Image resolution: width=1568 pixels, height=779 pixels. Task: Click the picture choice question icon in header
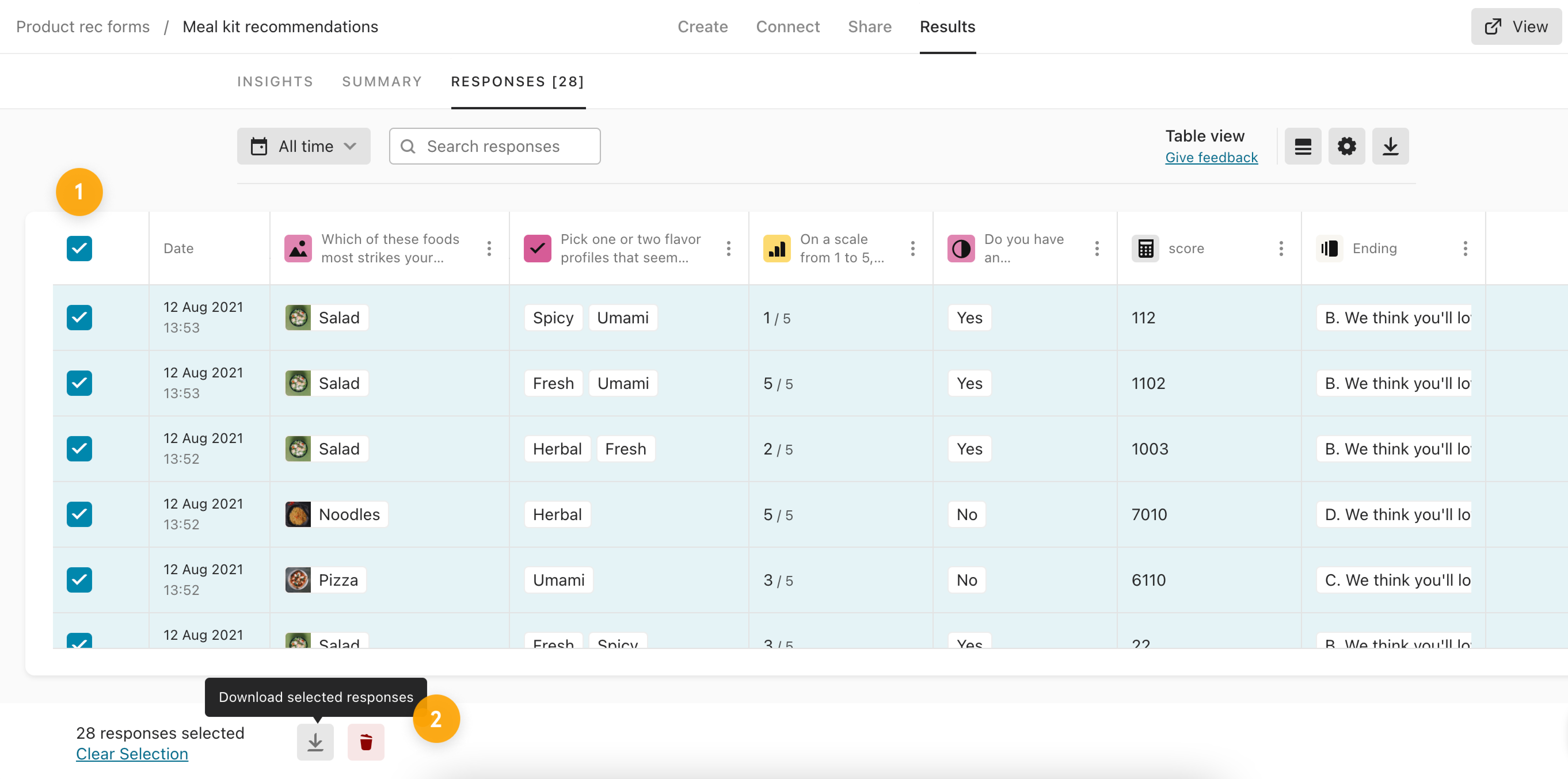point(298,248)
